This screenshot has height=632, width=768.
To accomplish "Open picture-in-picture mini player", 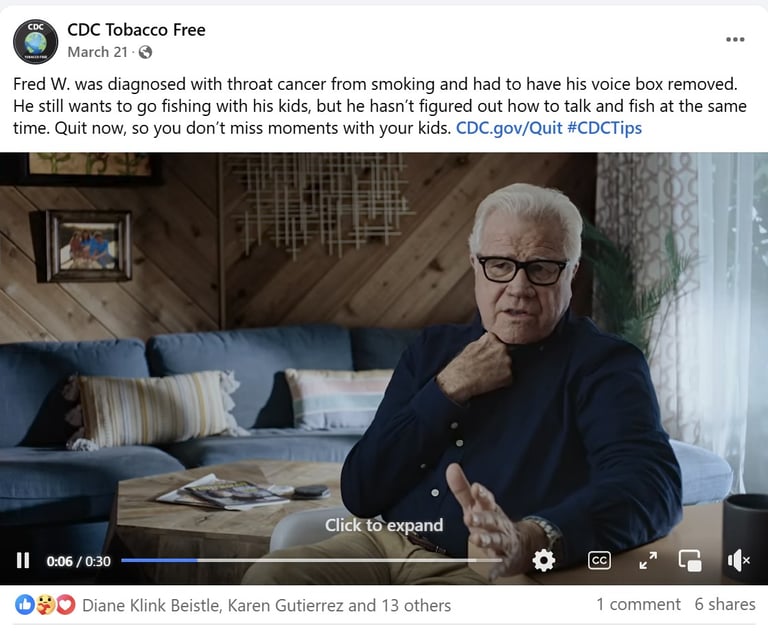I will click(690, 560).
